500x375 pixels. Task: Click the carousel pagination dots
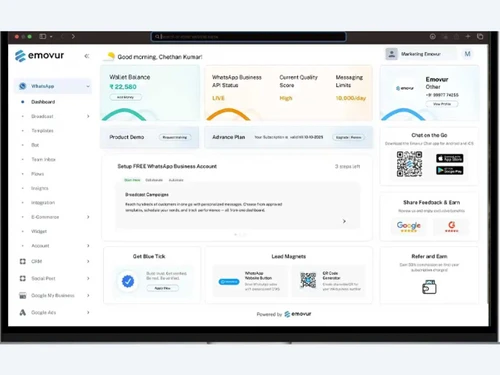240,234
